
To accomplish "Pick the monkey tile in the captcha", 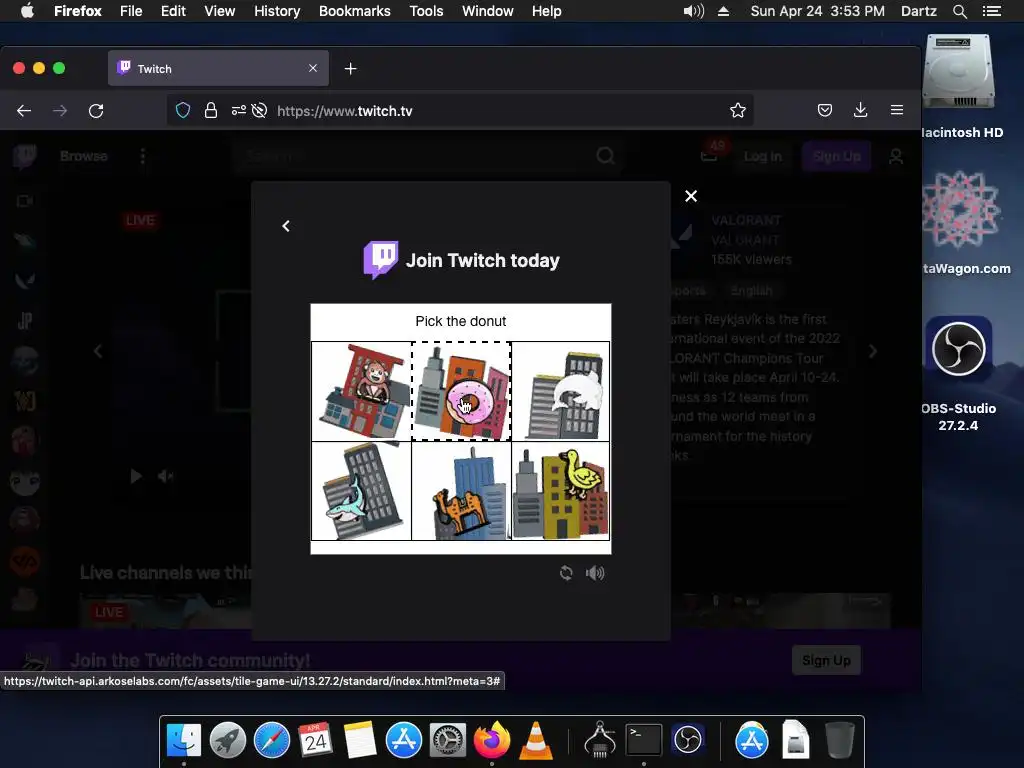I will point(361,391).
